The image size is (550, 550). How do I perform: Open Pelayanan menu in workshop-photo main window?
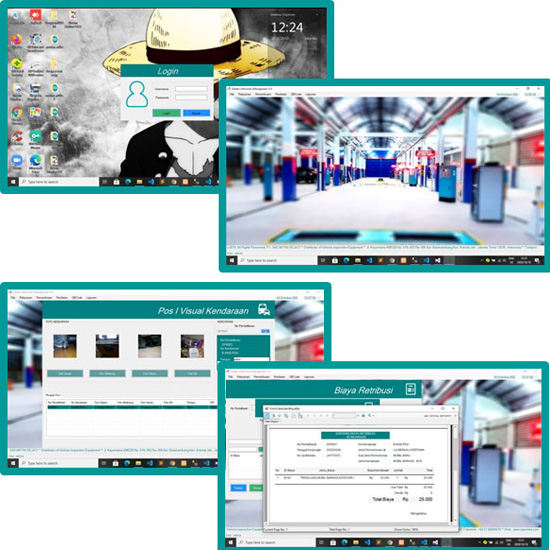pos(244,94)
